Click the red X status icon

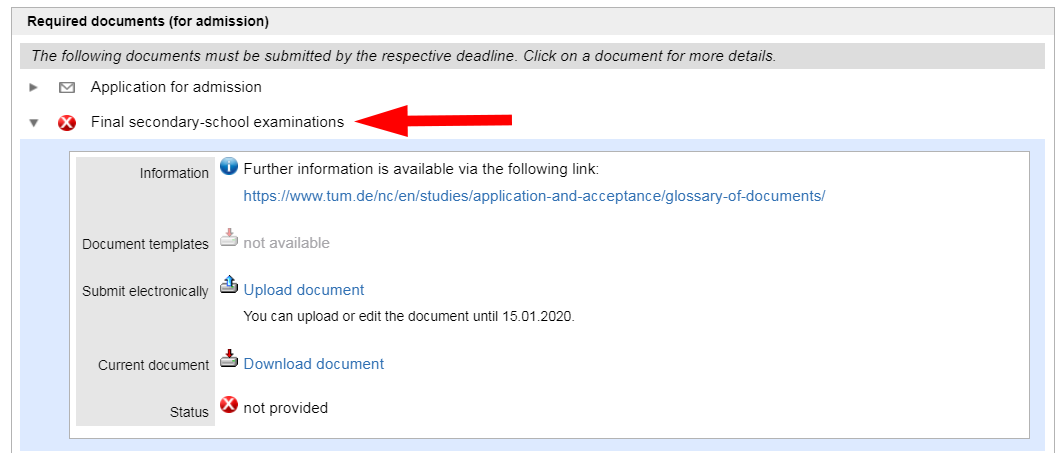tap(229, 405)
